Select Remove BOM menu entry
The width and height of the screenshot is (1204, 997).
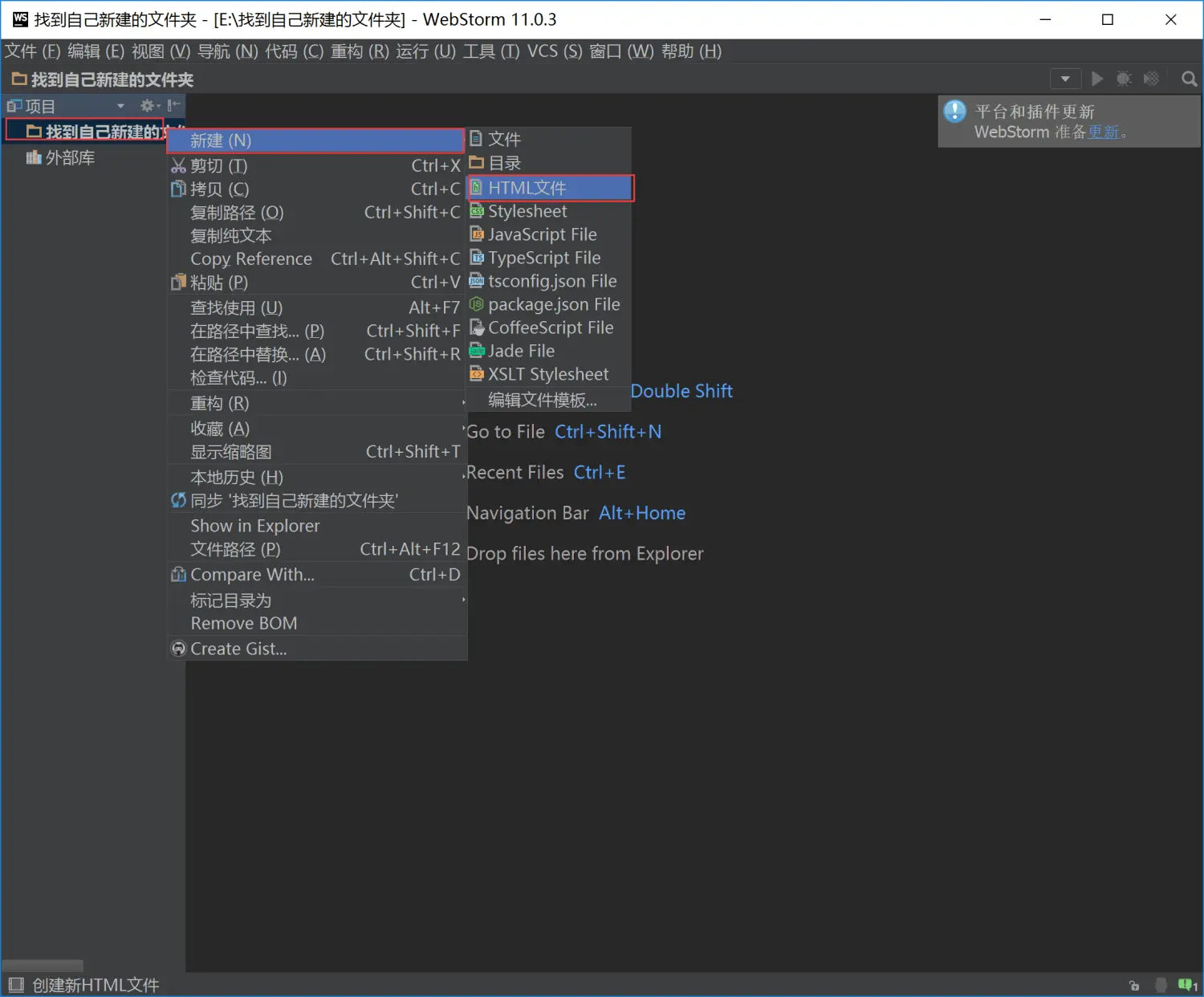[x=317, y=624]
